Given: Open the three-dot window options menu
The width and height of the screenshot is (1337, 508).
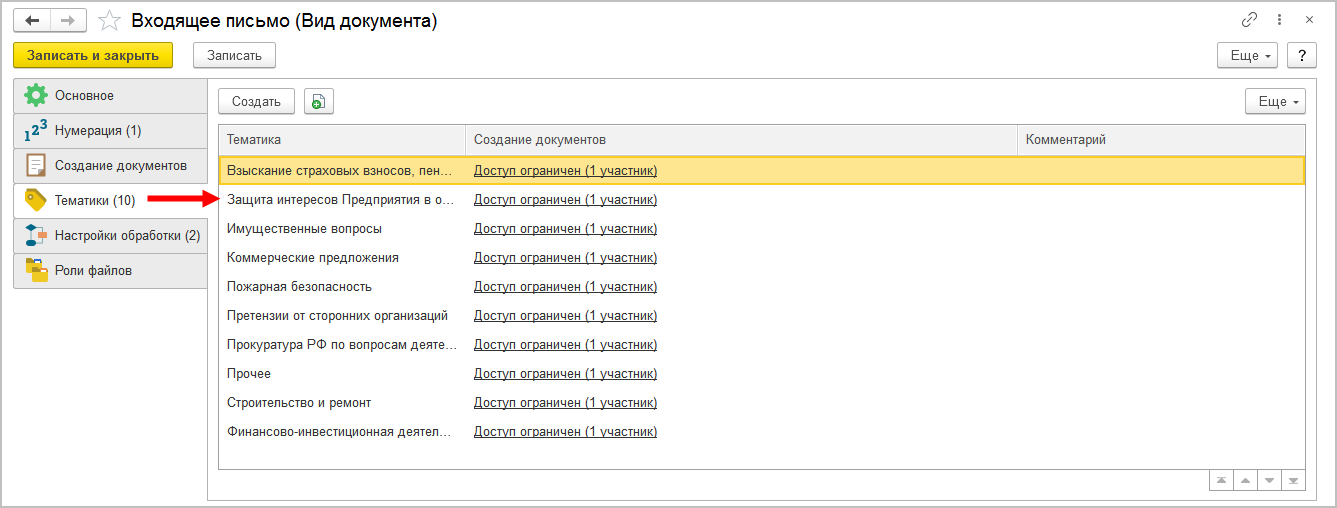Looking at the screenshot, I should coord(1279,20).
